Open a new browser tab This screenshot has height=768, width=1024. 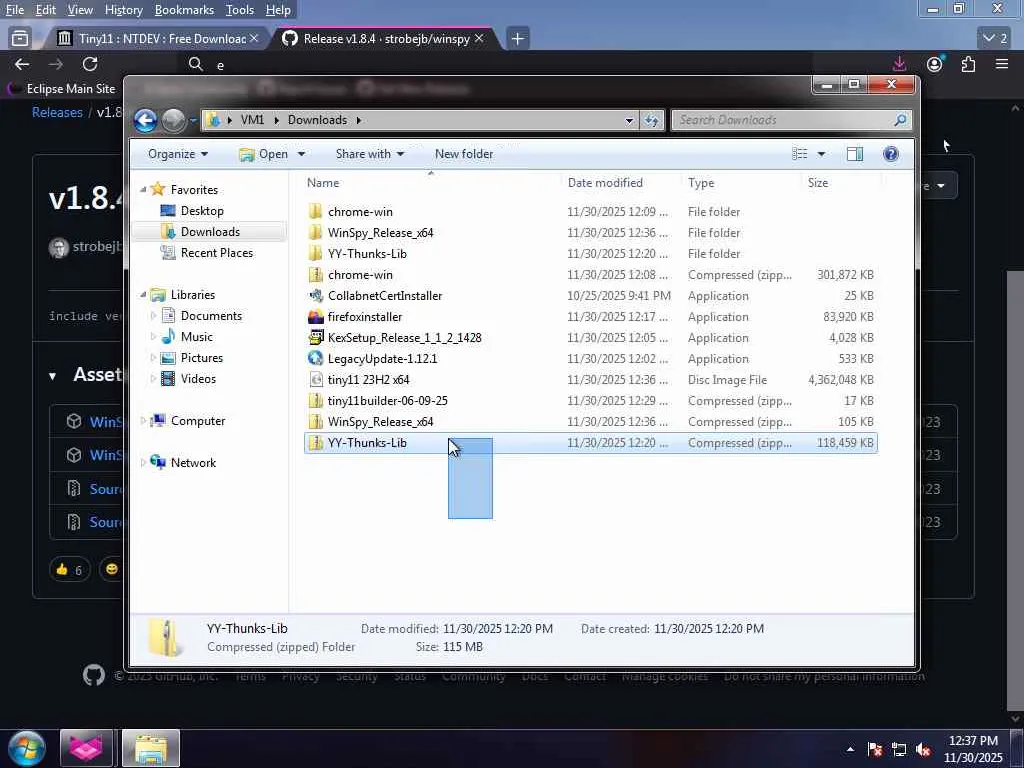coord(517,39)
